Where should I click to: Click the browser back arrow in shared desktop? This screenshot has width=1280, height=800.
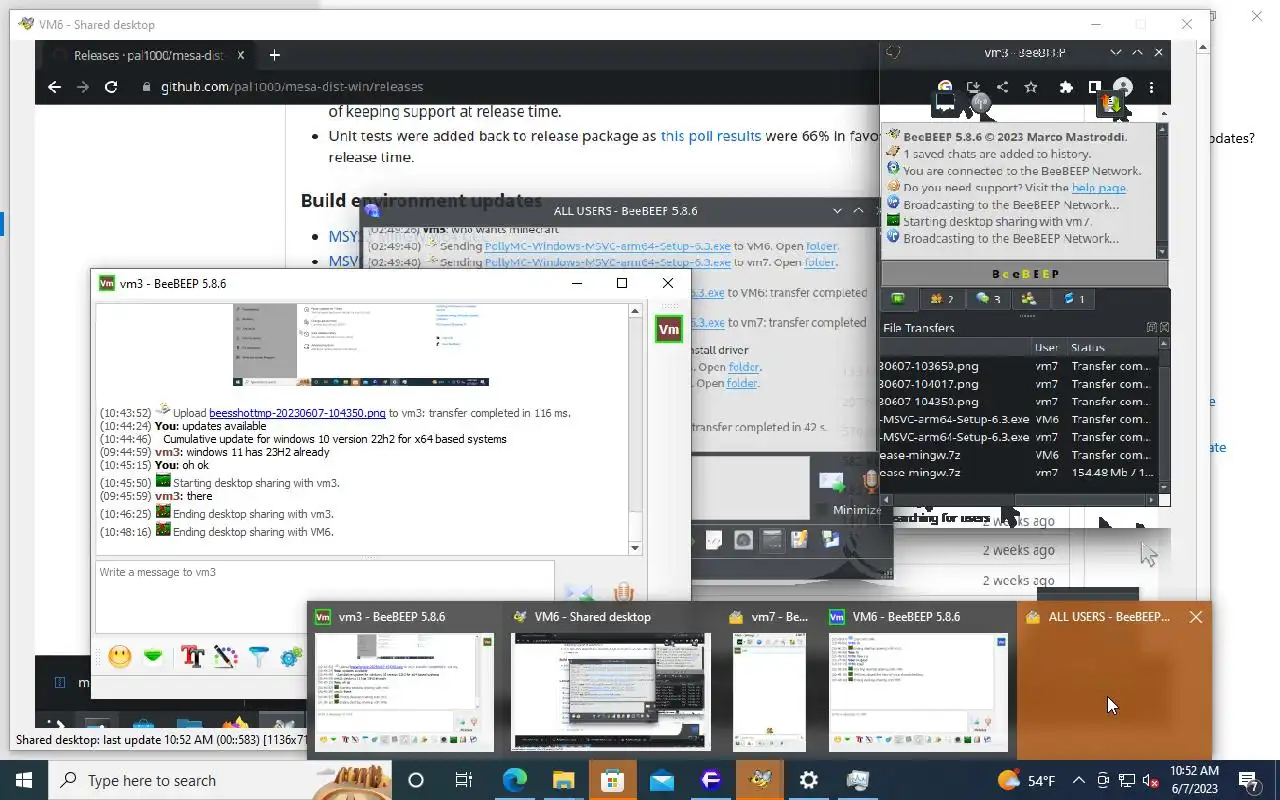[54, 87]
